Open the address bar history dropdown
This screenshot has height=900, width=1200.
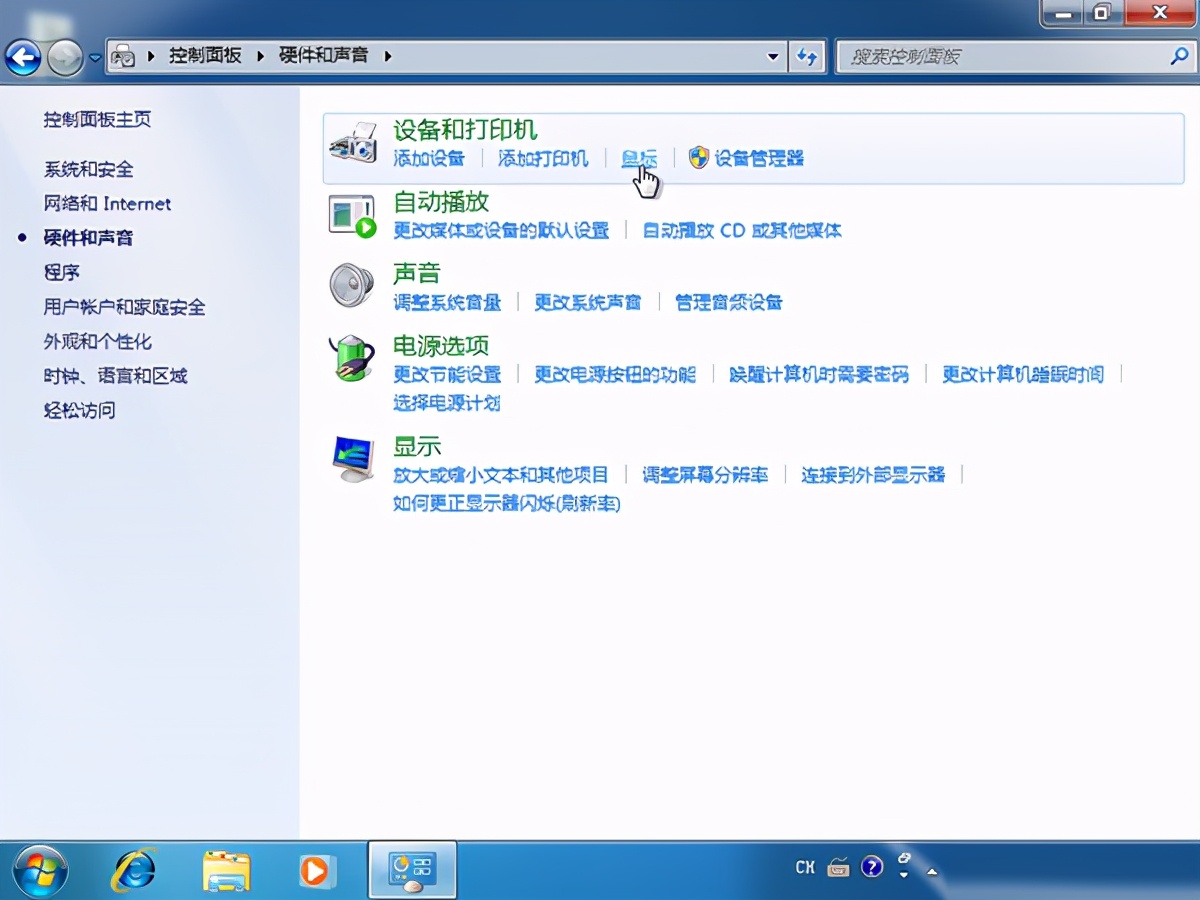point(774,57)
